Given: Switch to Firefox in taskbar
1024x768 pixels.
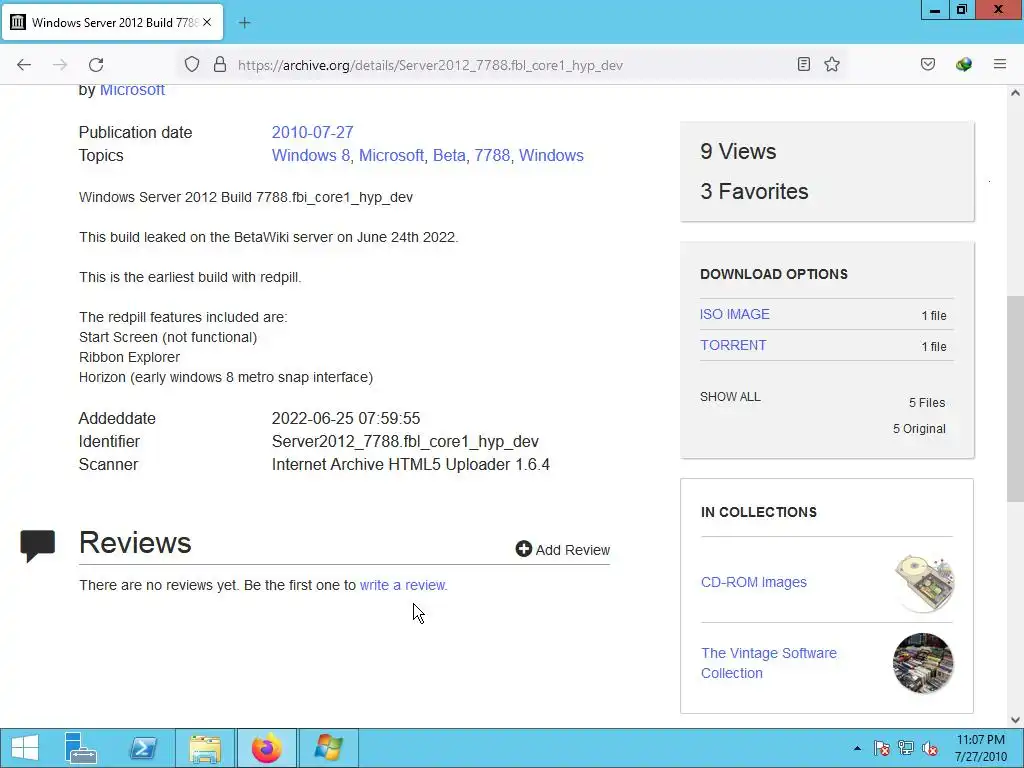Looking at the screenshot, I should pyautogui.click(x=266, y=748).
